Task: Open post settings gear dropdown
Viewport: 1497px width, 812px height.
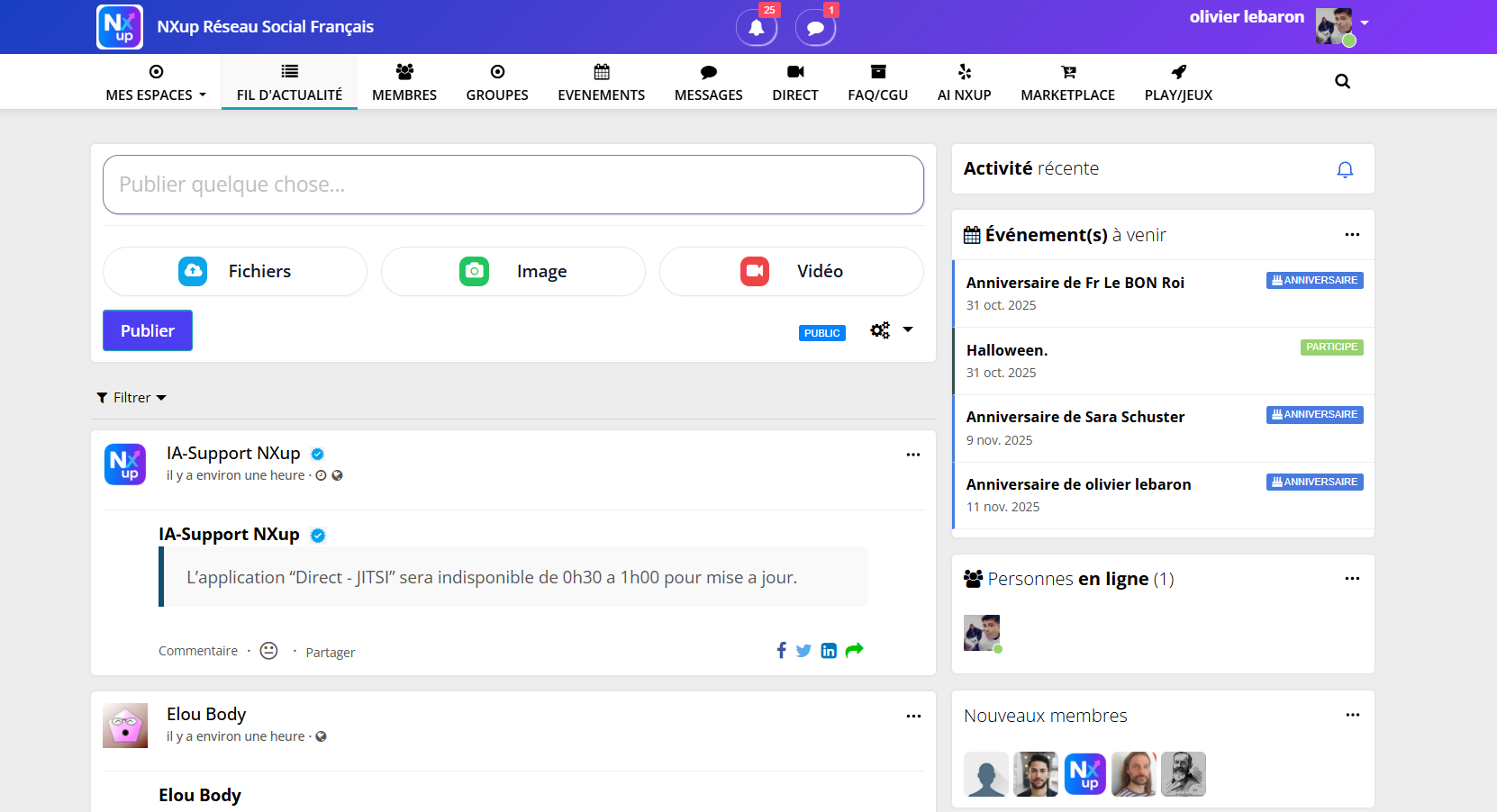Action: [x=891, y=330]
